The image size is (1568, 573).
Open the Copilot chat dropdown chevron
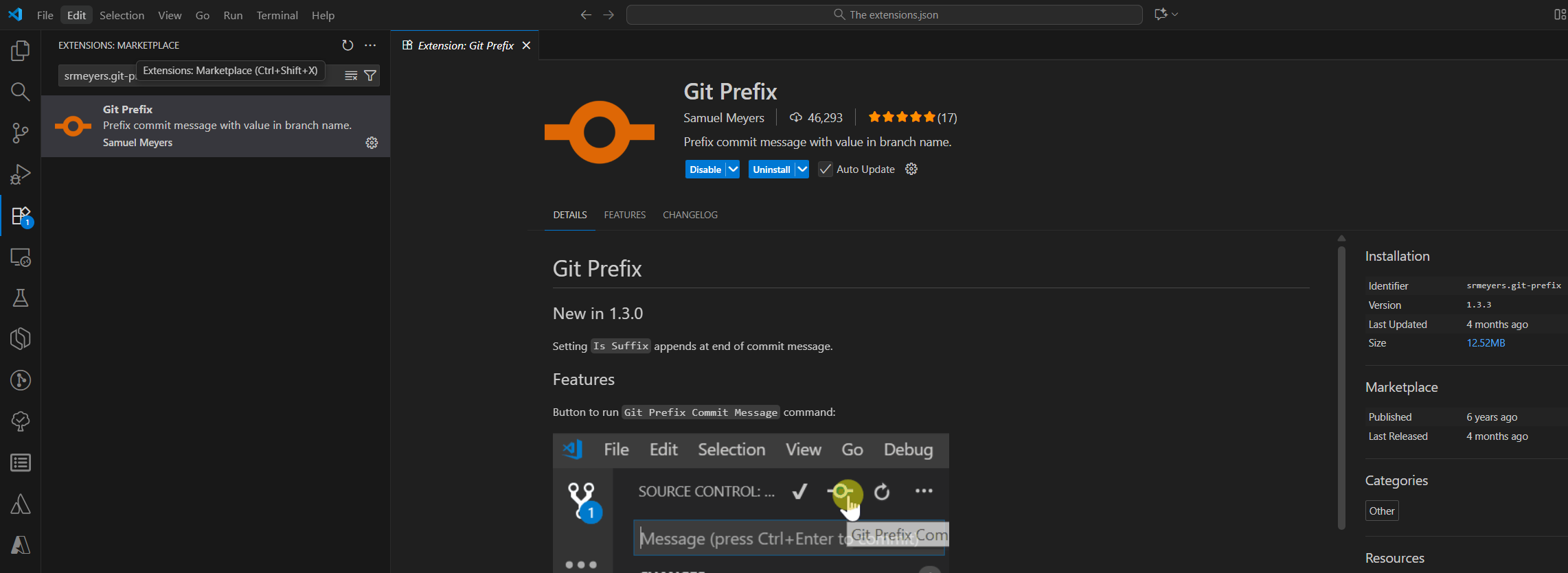click(x=1175, y=14)
